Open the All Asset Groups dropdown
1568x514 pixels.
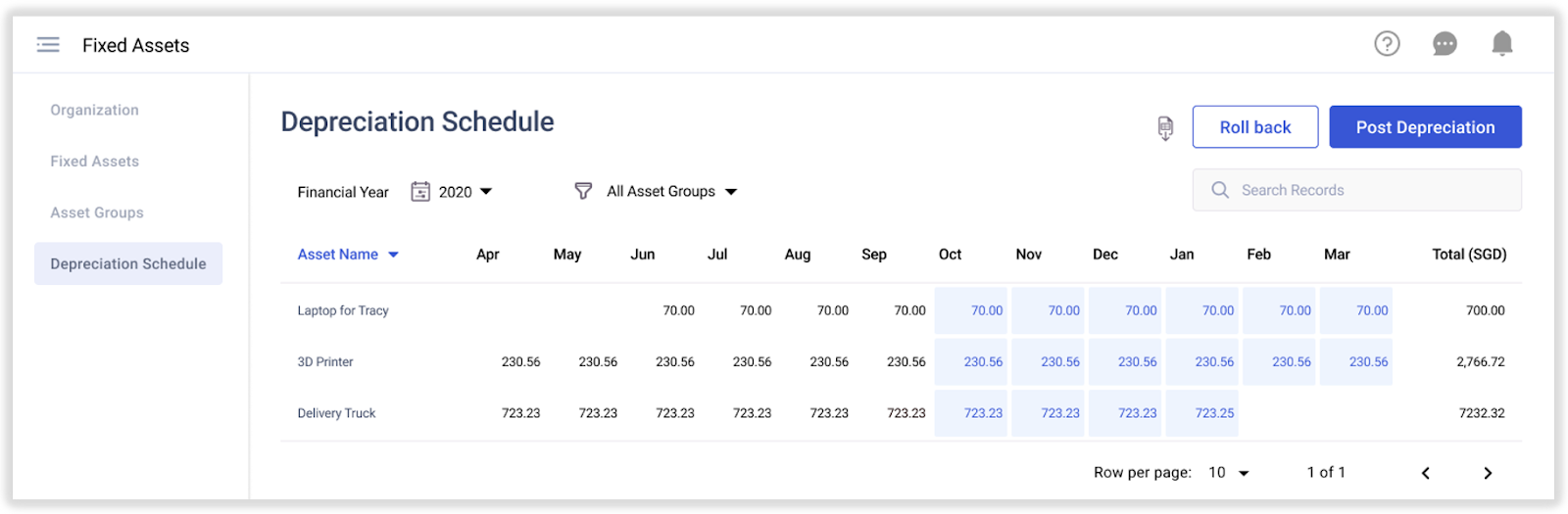click(x=671, y=192)
